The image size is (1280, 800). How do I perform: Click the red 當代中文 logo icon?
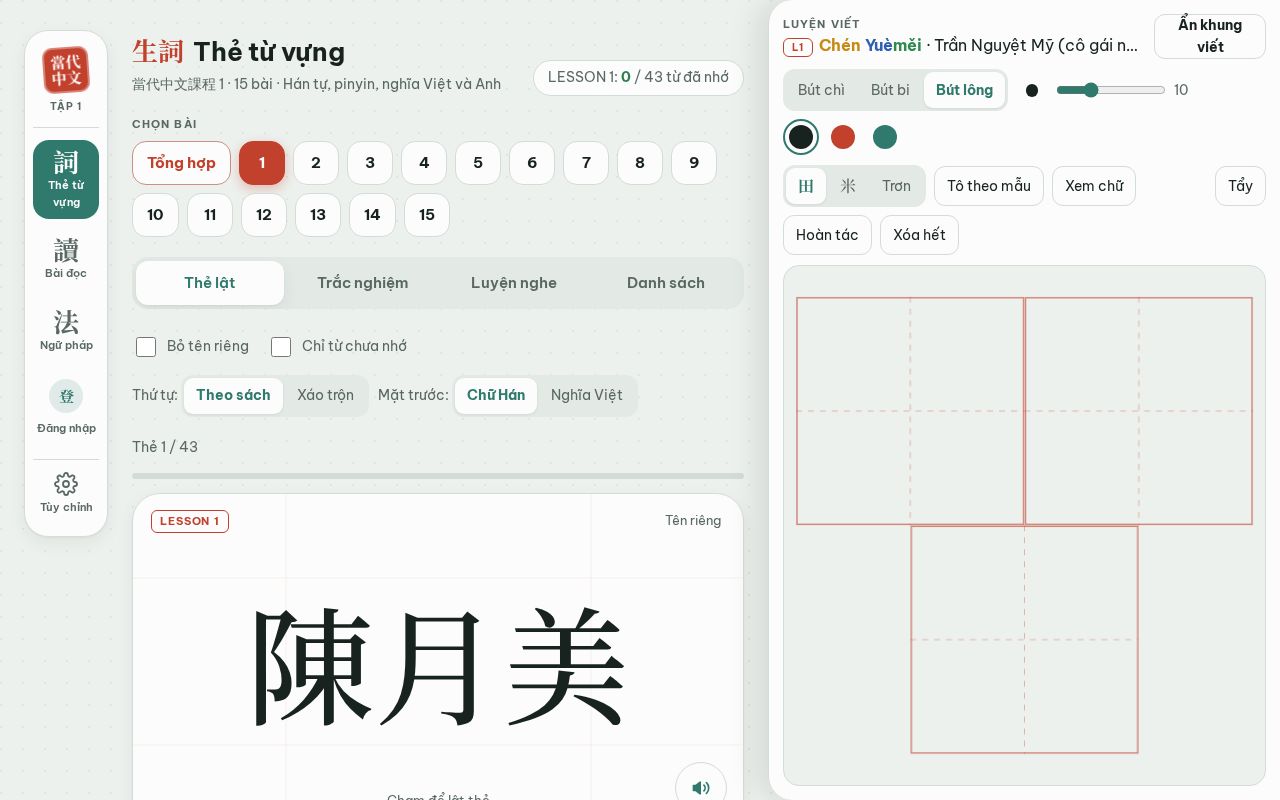pos(66,70)
